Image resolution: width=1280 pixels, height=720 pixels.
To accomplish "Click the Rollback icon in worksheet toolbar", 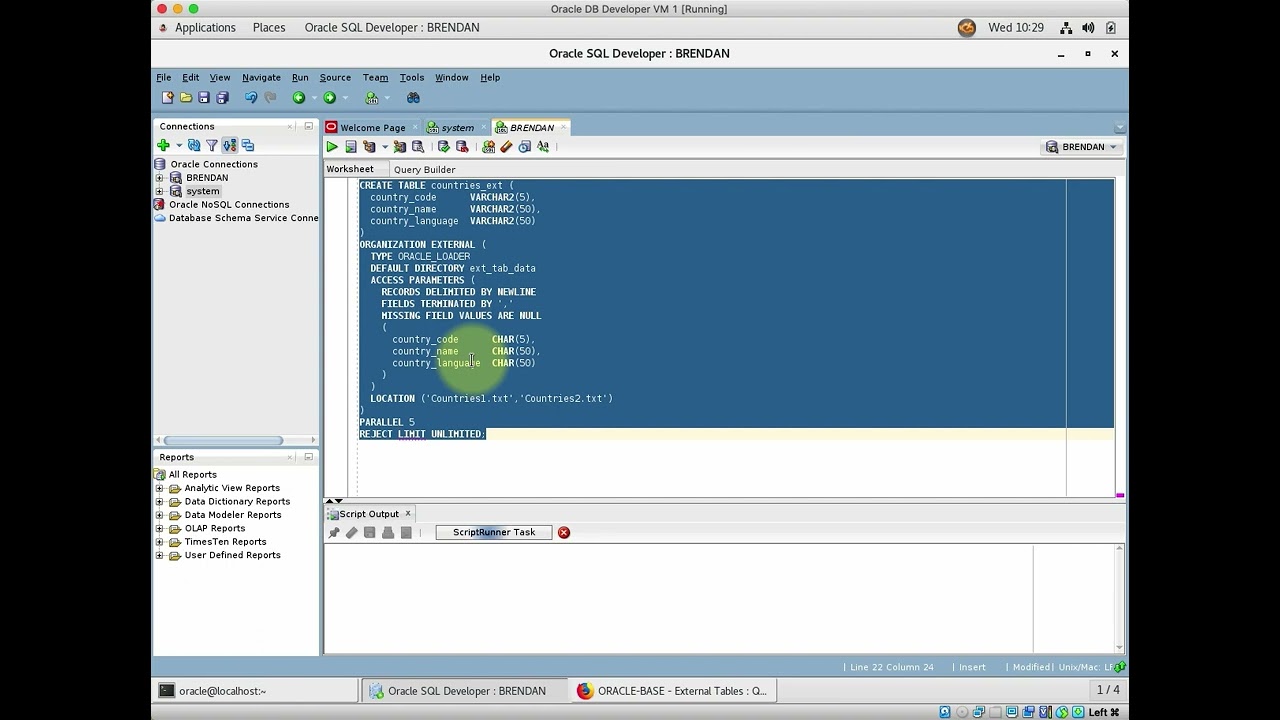I will [x=462, y=147].
